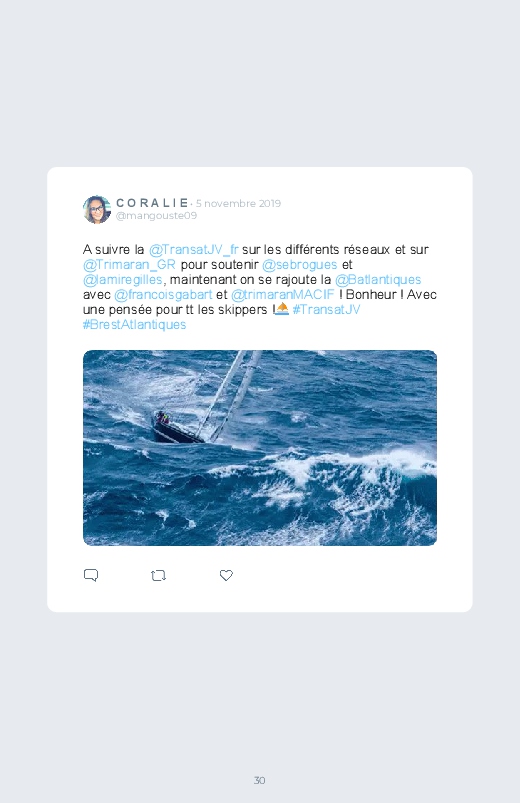Open the @trimaranMACIF mention
The width and height of the screenshot is (520, 803).
[x=282, y=294]
